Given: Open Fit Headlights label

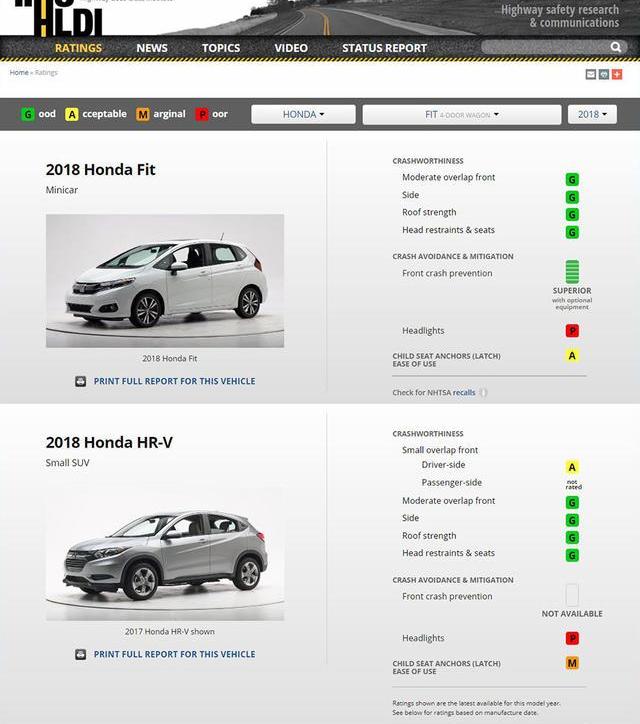Looking at the screenshot, I should 423,331.
